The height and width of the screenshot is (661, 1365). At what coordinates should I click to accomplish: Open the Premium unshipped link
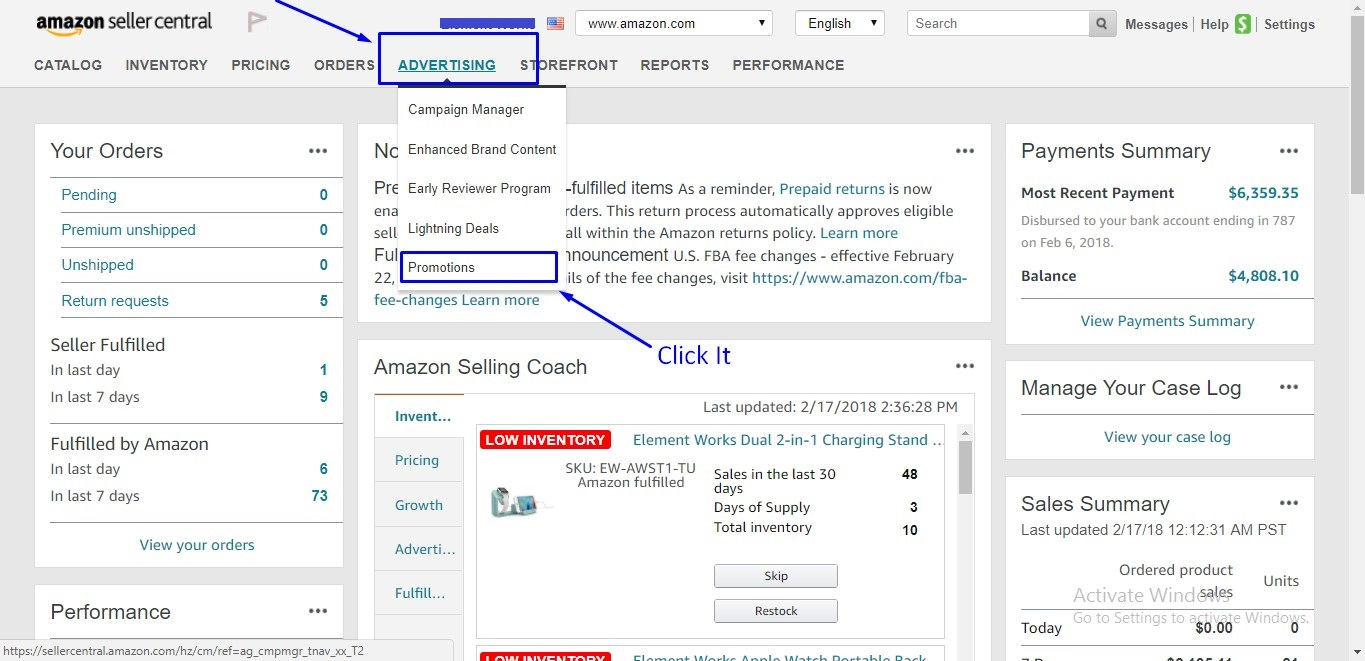pos(128,230)
